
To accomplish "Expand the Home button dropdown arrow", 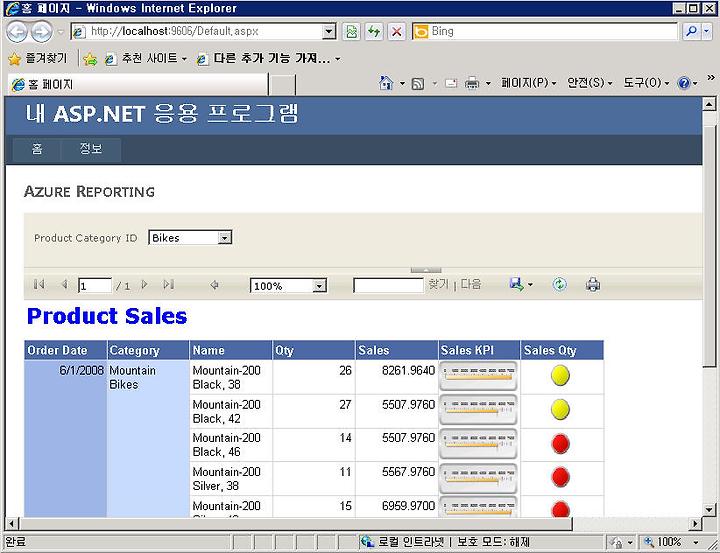I will (x=402, y=84).
